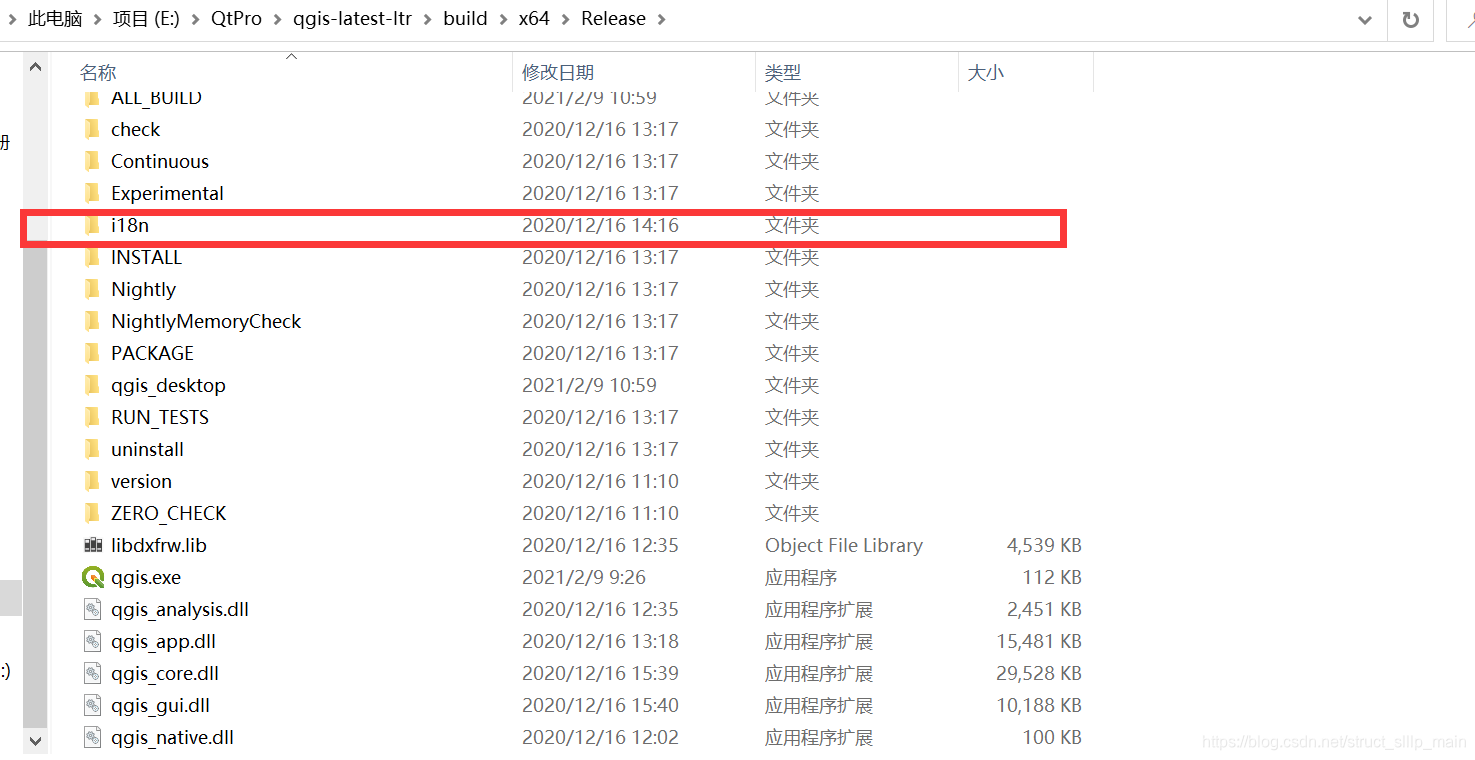The height and width of the screenshot is (760, 1475).
Task: Click the Nightly folder icon
Action: 92,289
